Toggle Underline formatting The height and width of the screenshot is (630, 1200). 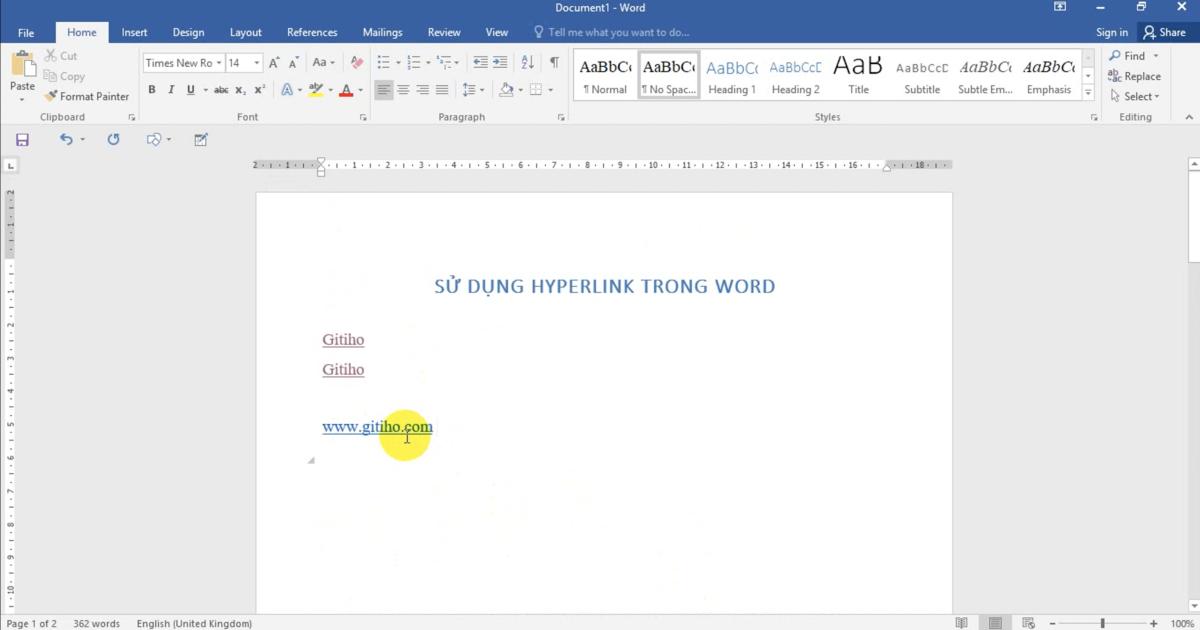click(188, 89)
